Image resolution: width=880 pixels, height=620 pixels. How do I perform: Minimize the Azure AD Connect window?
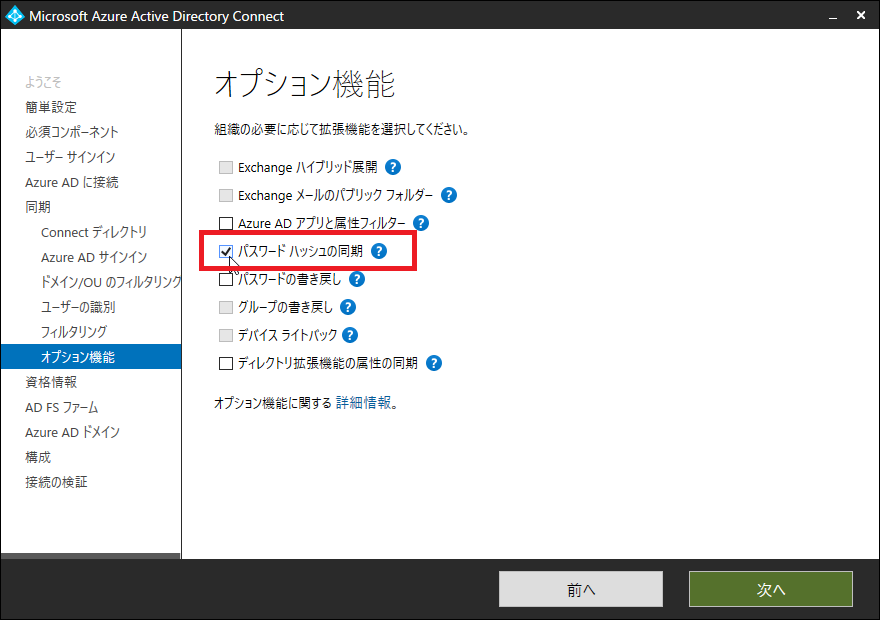pyautogui.click(x=833, y=16)
